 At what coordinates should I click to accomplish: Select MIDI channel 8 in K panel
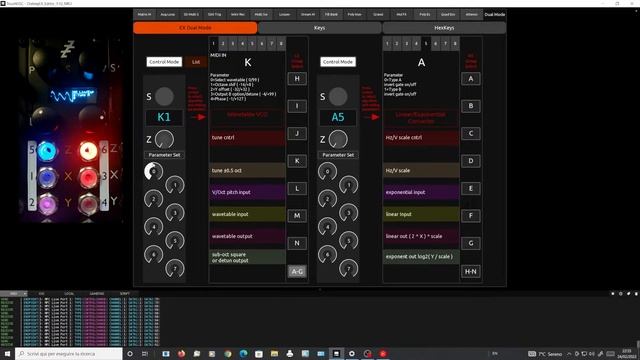[x=281, y=43]
